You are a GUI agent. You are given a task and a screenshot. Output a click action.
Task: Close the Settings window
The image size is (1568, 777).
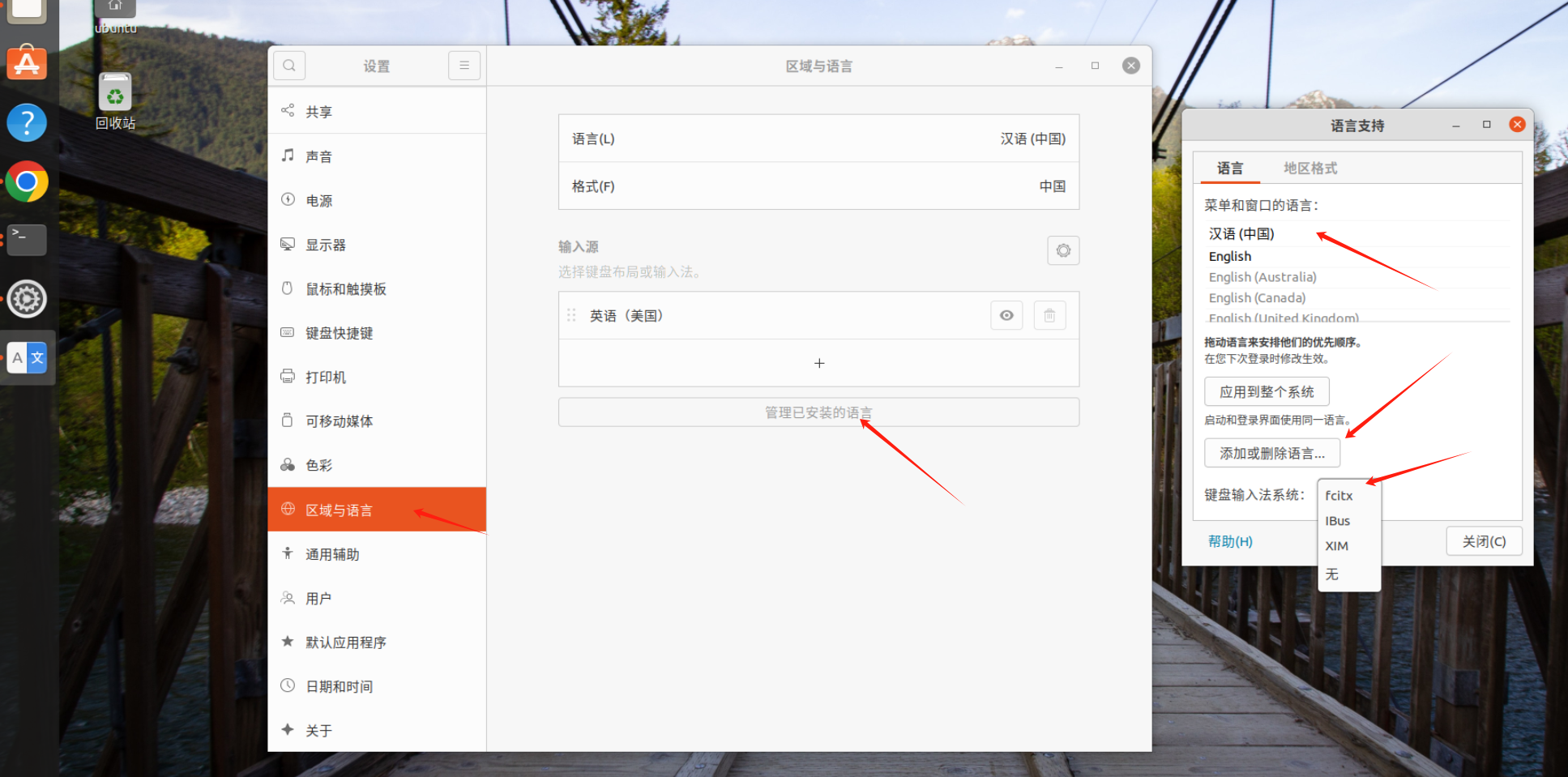[x=1131, y=66]
